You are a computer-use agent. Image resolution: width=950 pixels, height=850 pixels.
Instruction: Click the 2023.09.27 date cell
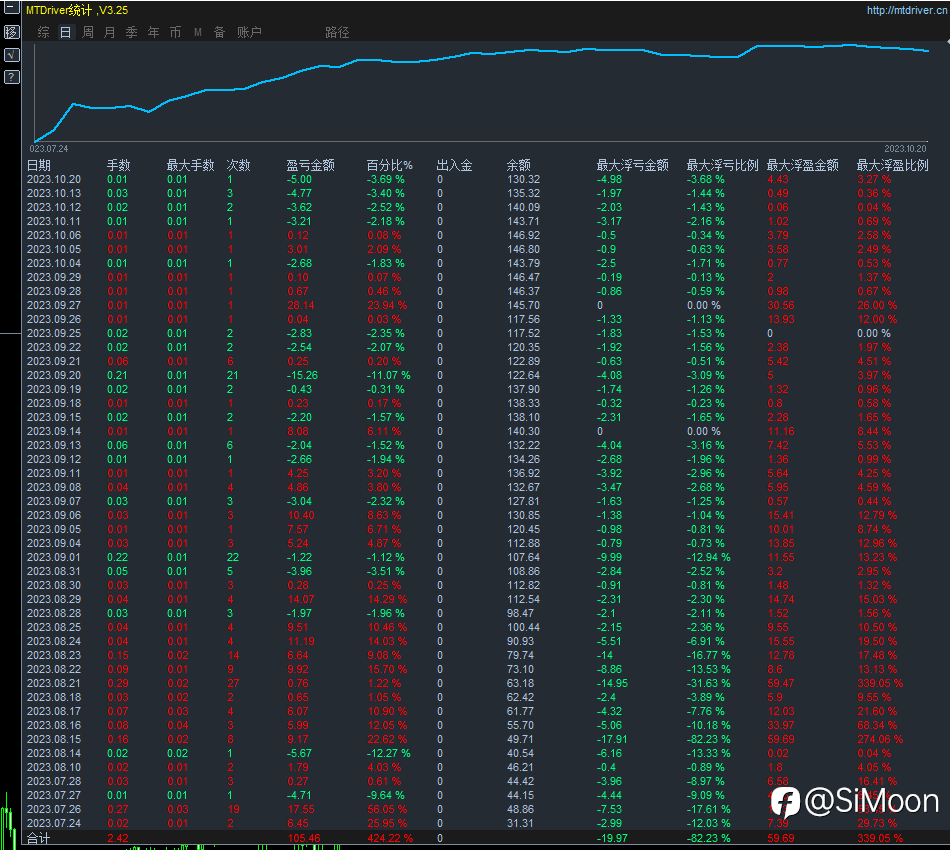[x=54, y=305]
